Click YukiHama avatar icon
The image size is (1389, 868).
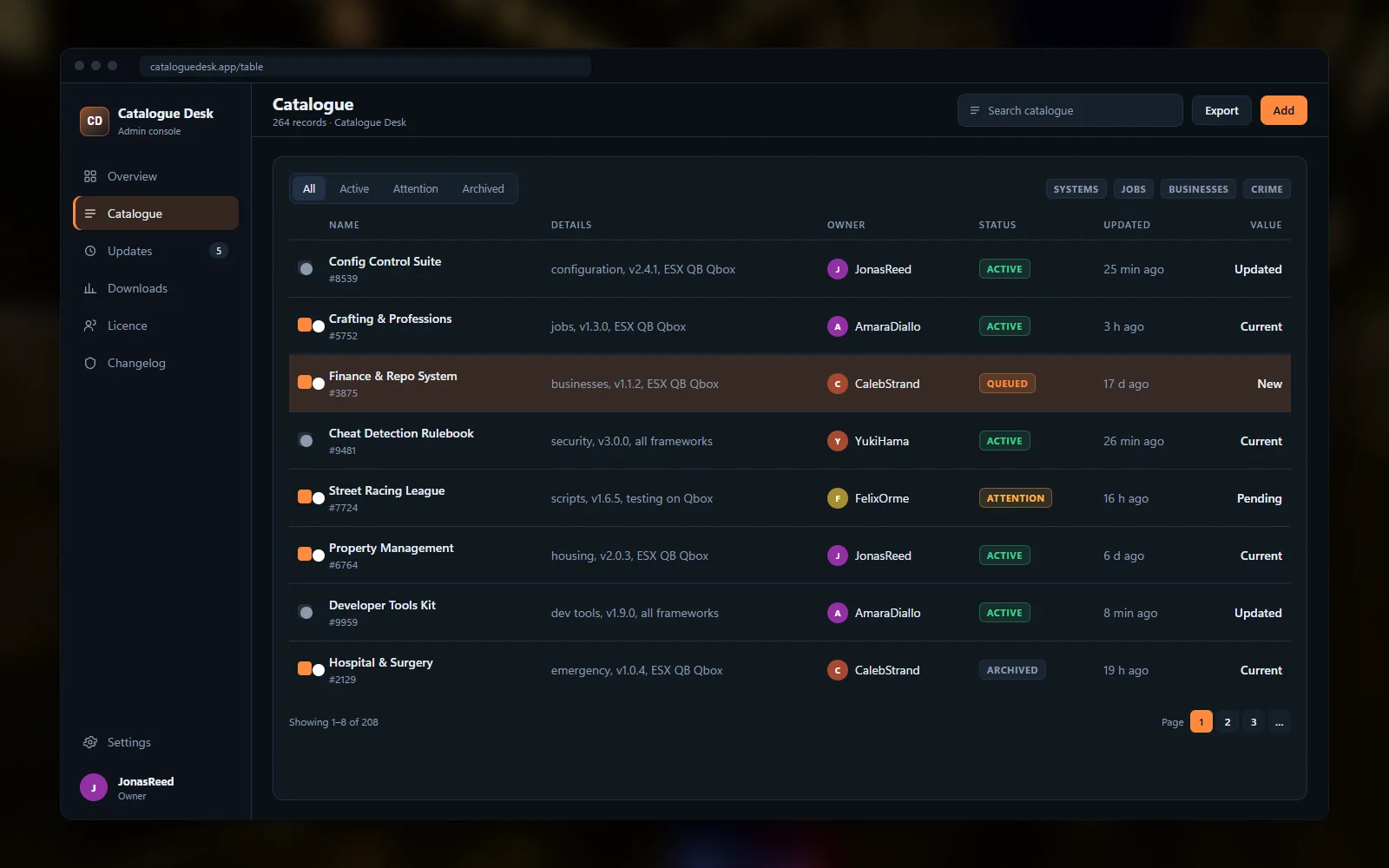(838, 441)
